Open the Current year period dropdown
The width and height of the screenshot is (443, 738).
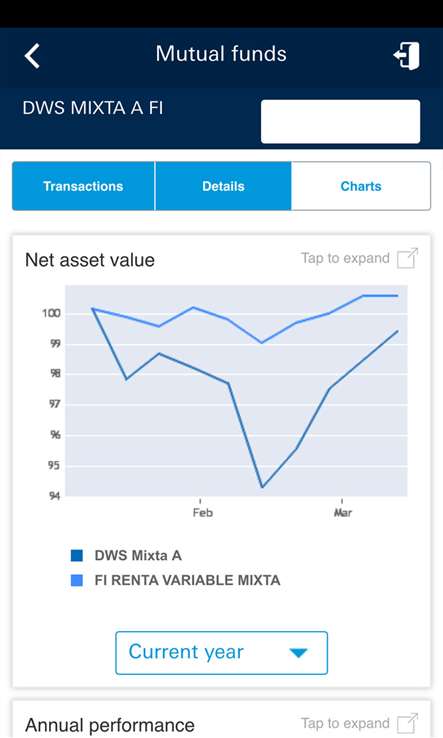pos(221,653)
